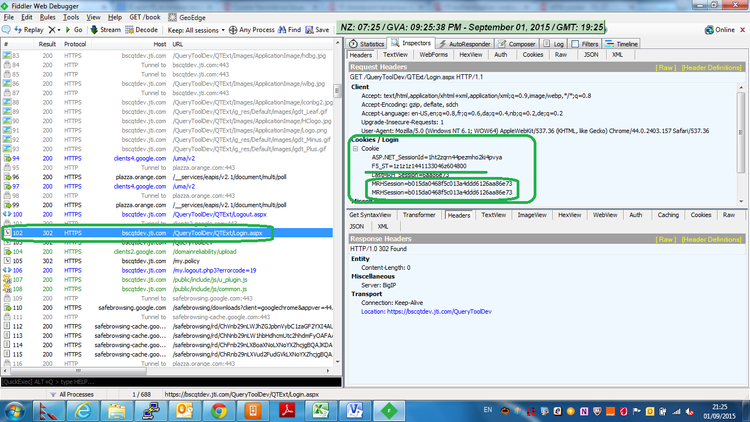
Task: Open the File menu
Action: 9,17
